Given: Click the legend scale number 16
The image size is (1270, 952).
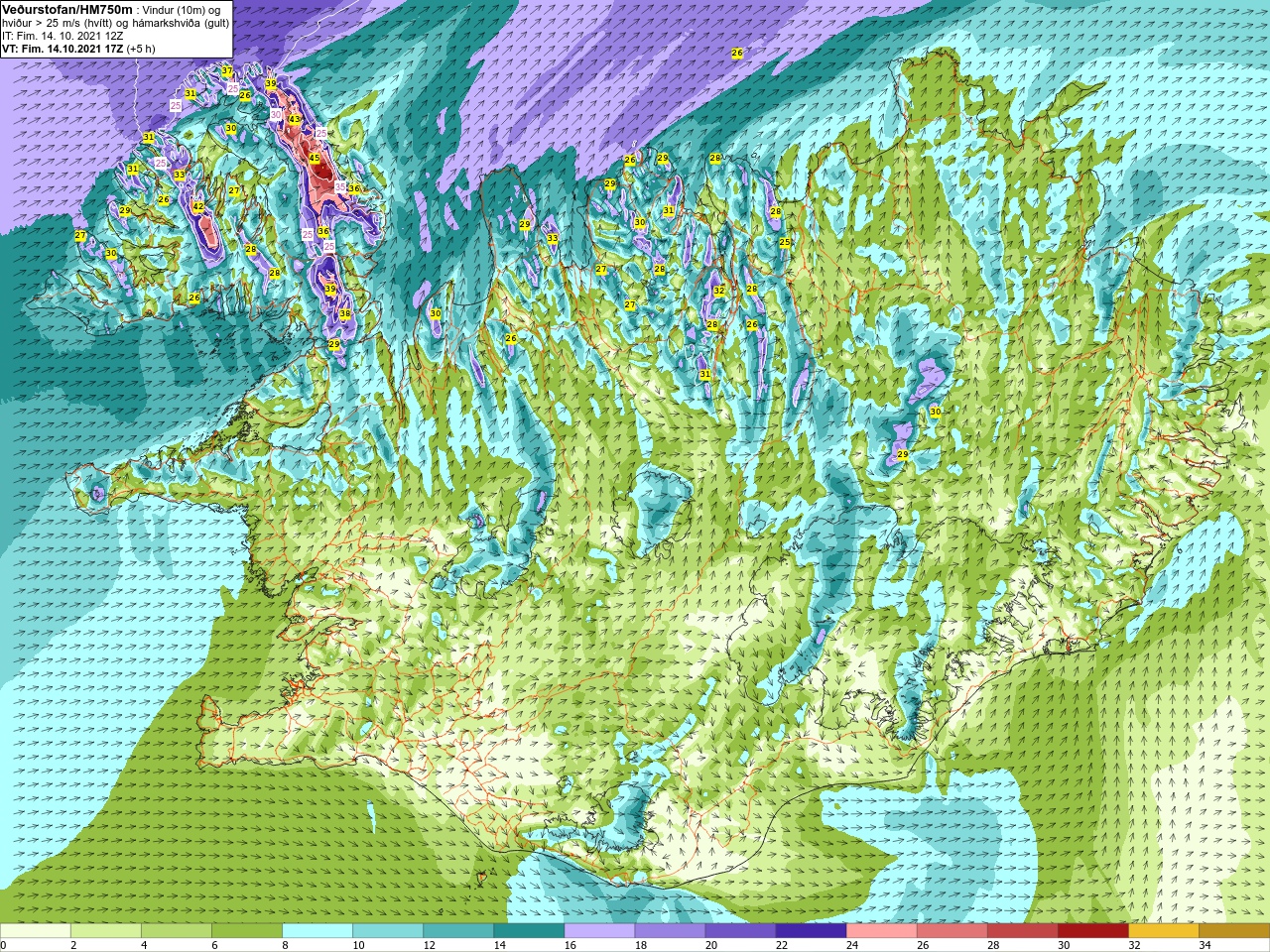Looking at the screenshot, I should click(x=571, y=945).
